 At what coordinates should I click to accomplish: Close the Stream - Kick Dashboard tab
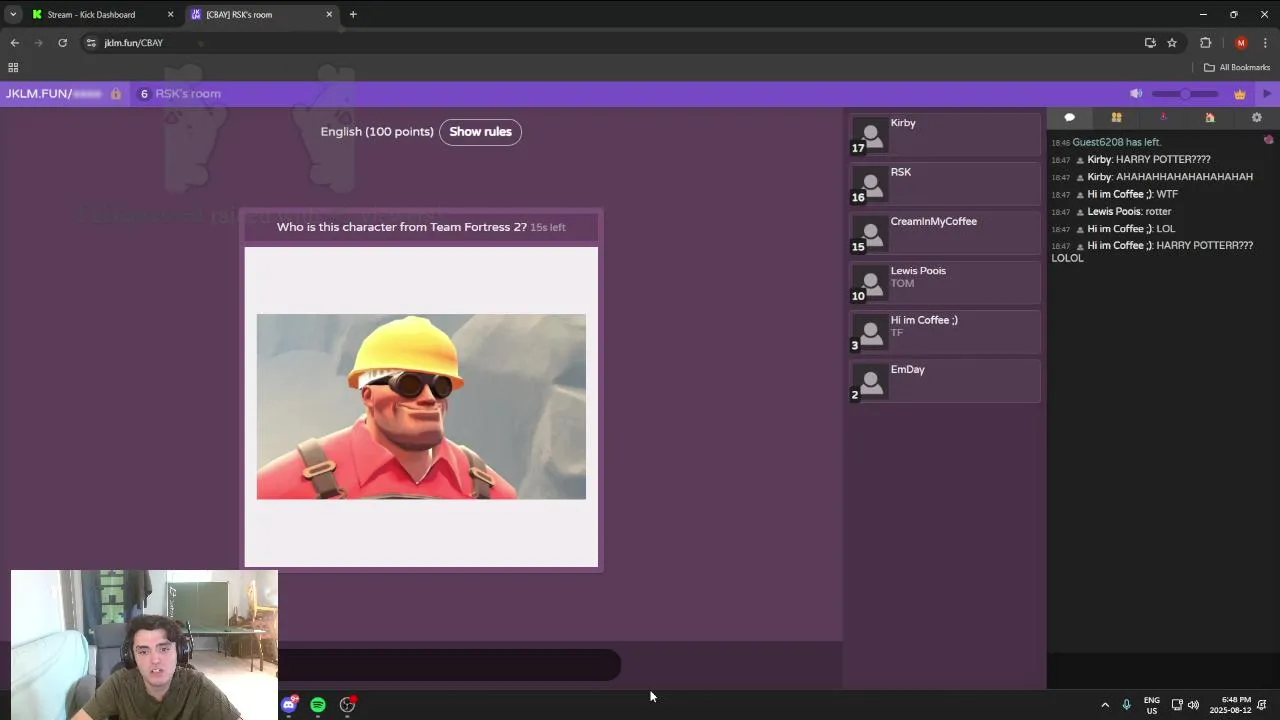[170, 15]
